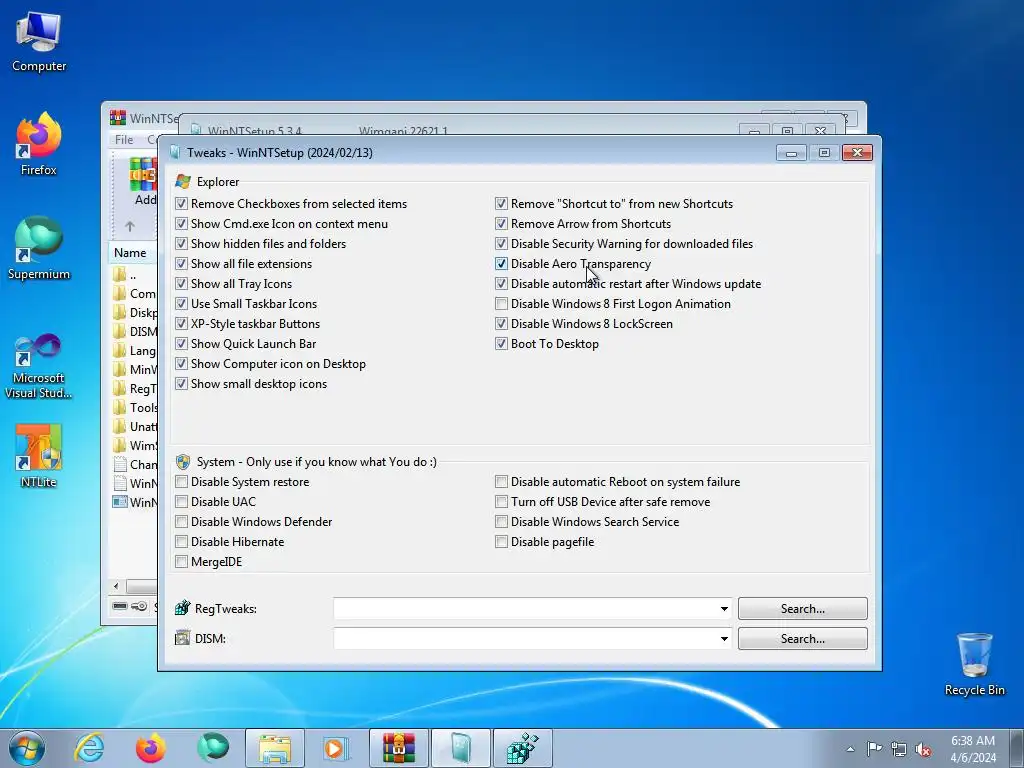The image size is (1024, 768).
Task: Switch to WinRAR in the taskbar
Action: pyautogui.click(x=399, y=748)
